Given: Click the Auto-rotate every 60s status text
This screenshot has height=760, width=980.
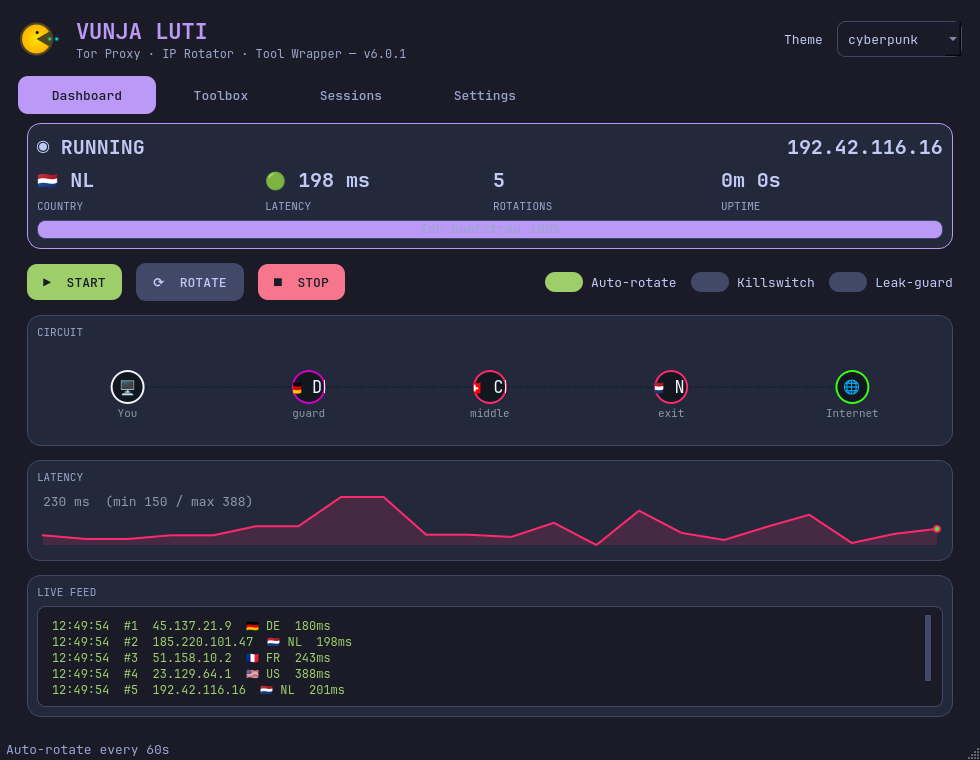Looking at the screenshot, I should click(88, 750).
